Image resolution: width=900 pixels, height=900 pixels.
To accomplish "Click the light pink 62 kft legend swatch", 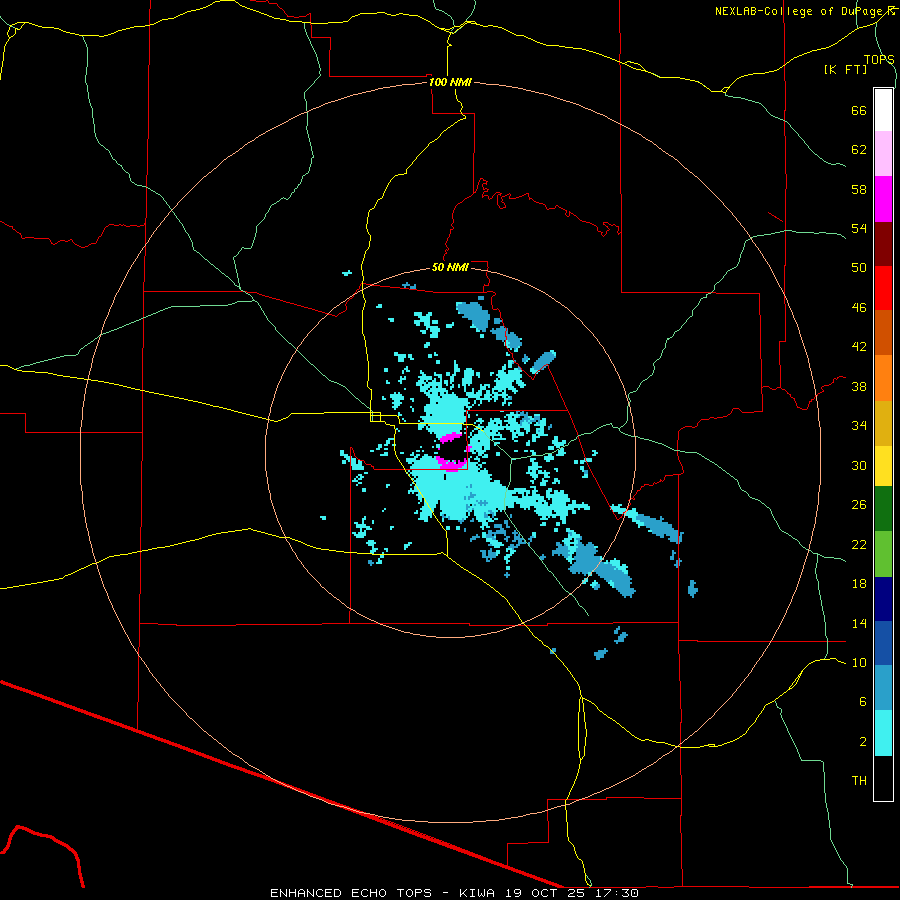I will (883, 154).
